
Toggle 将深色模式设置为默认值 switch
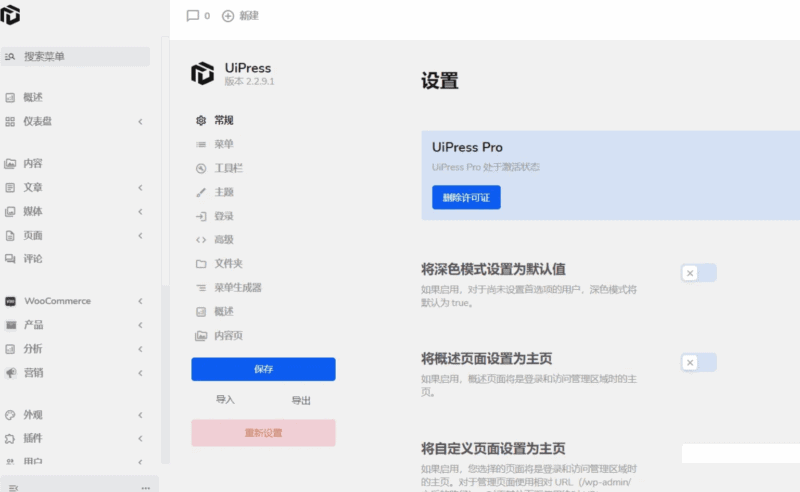click(x=698, y=273)
